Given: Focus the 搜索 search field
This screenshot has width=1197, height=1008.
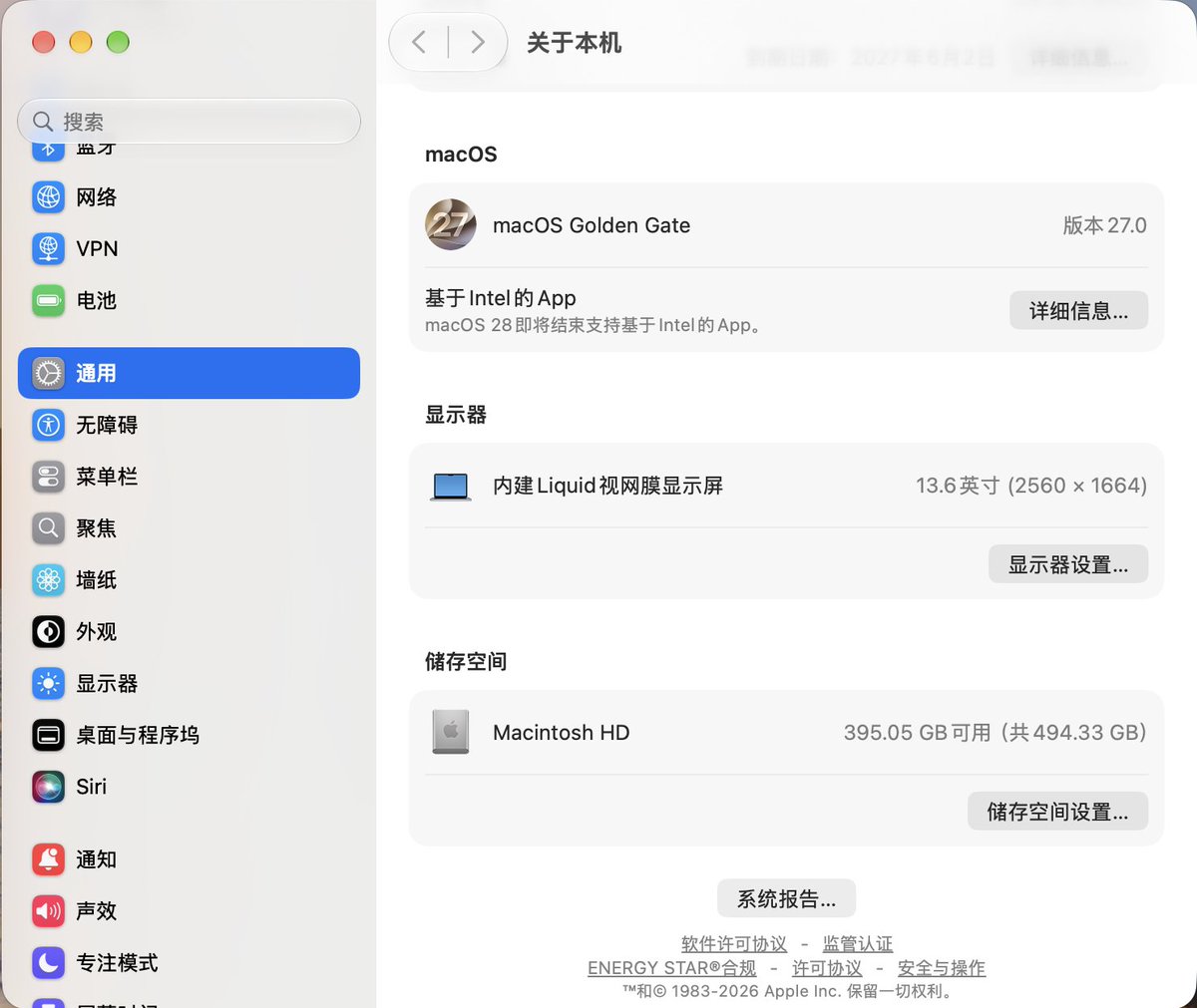Looking at the screenshot, I should tap(189, 122).
